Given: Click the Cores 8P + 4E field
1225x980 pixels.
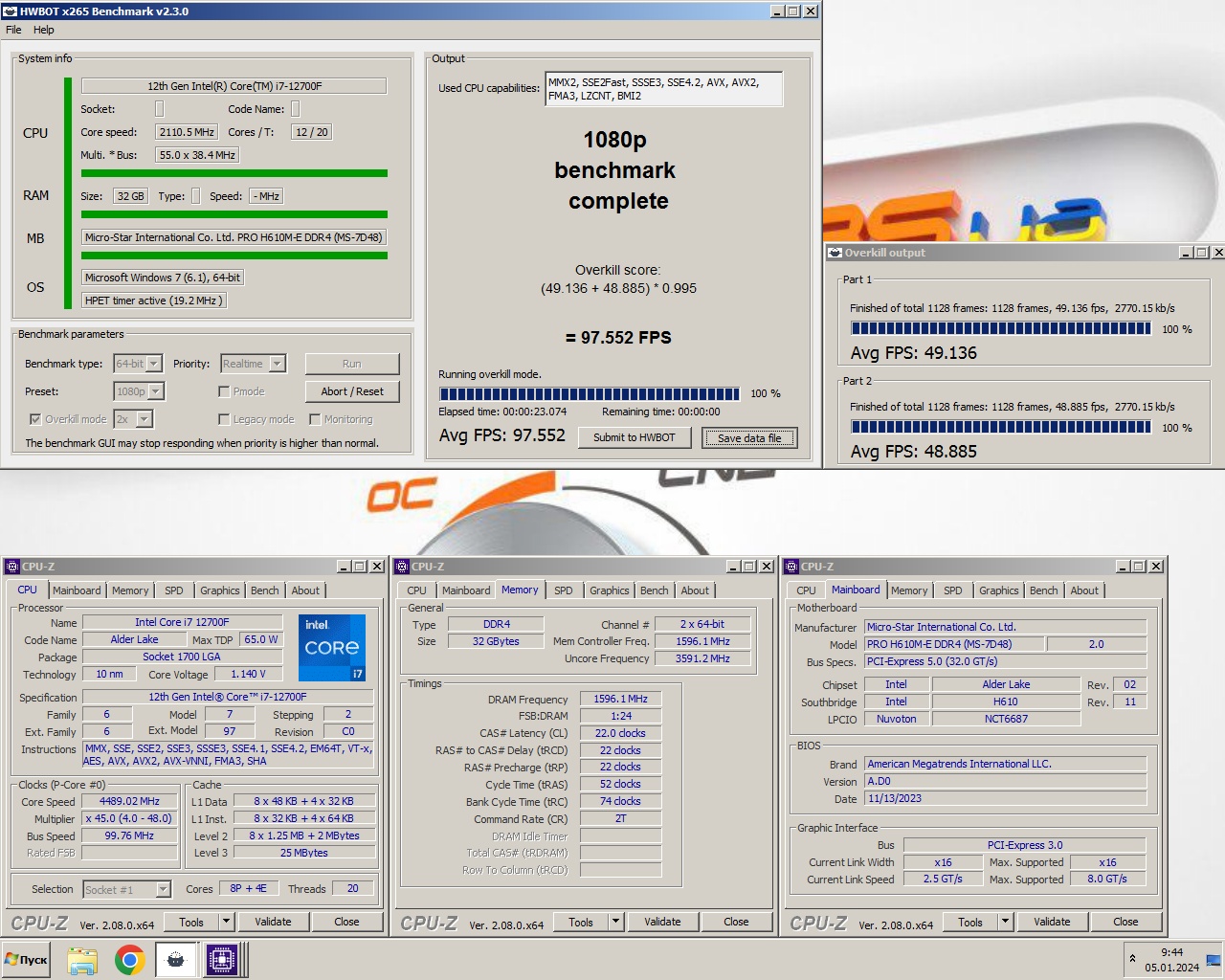Looking at the screenshot, I should tap(248, 889).
